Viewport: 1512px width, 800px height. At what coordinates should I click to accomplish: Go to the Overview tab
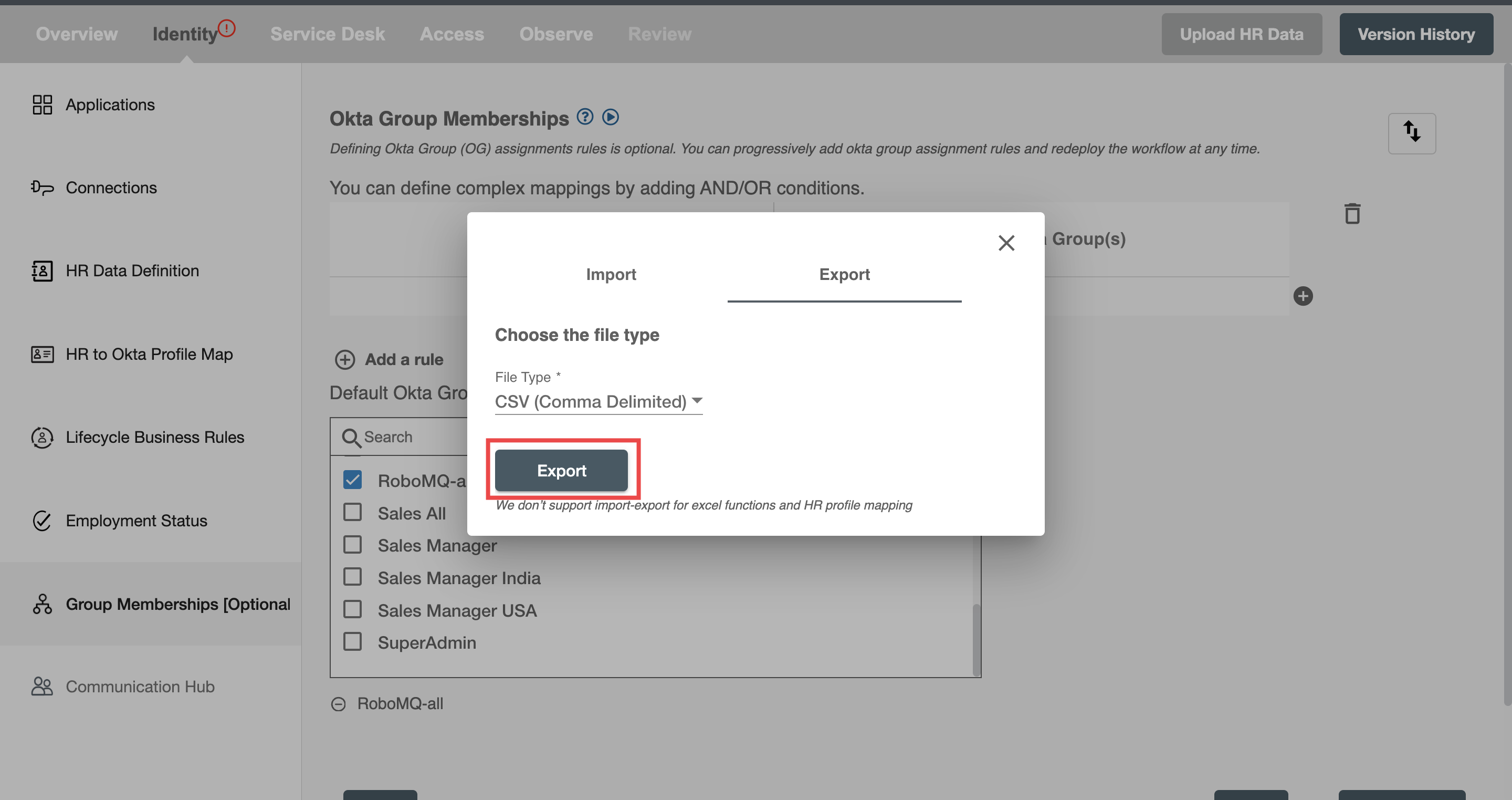click(76, 34)
